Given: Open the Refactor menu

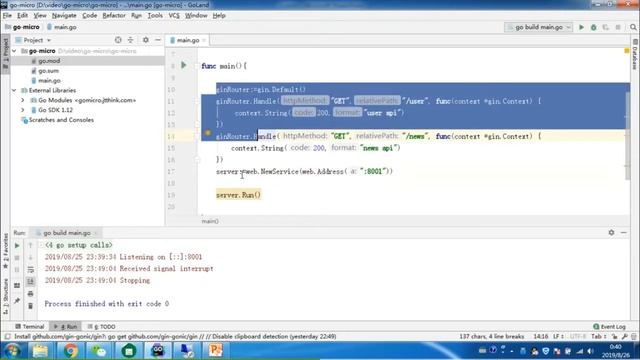Looking at the screenshot, I should (x=114, y=16).
